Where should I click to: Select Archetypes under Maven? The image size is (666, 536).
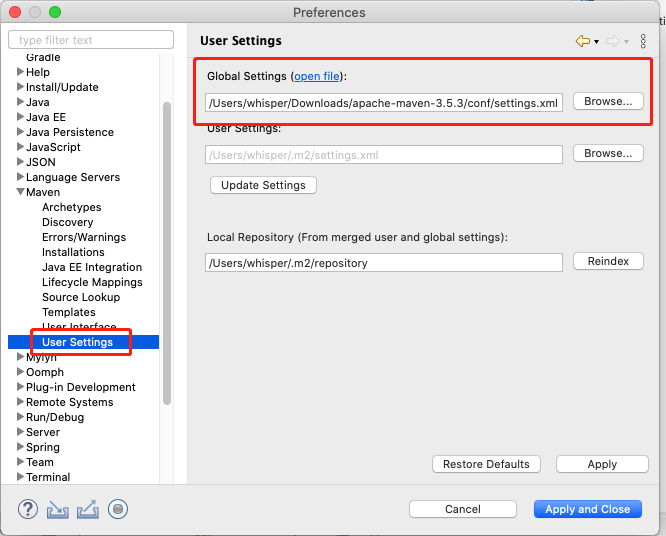point(71,207)
